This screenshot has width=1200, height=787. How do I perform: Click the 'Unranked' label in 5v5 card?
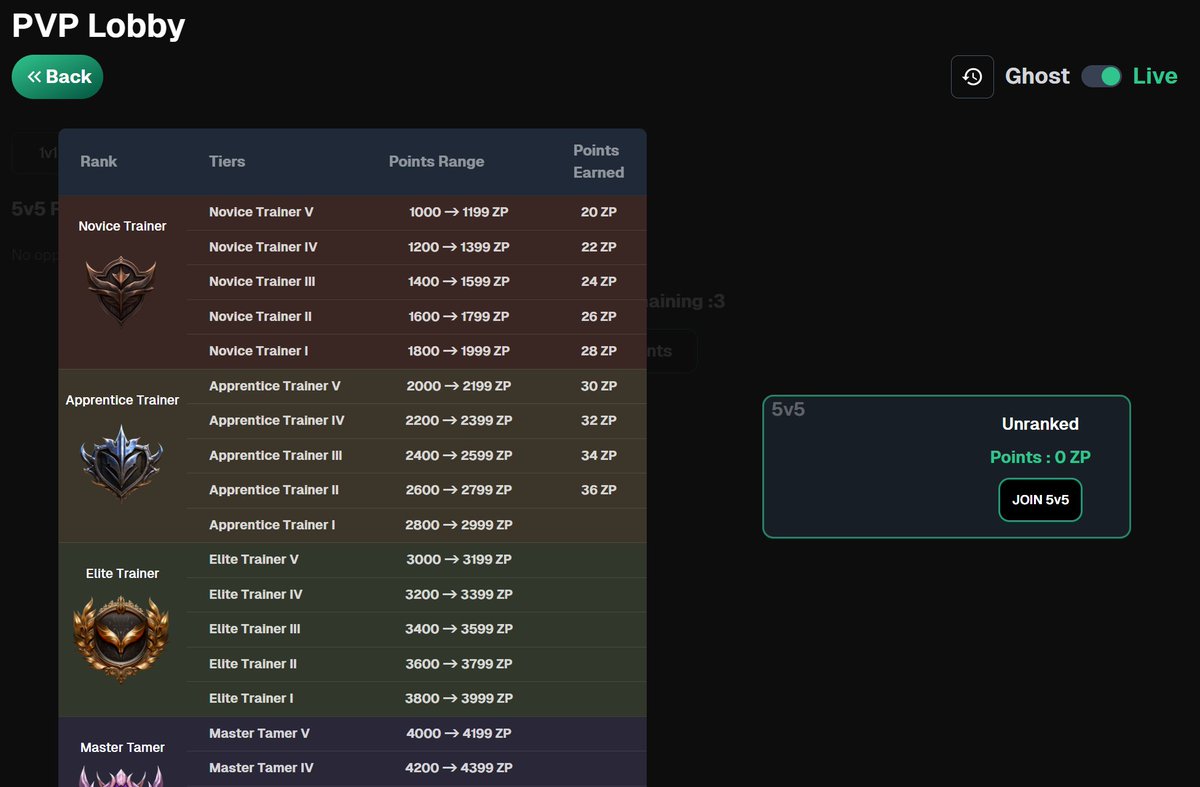1040,424
